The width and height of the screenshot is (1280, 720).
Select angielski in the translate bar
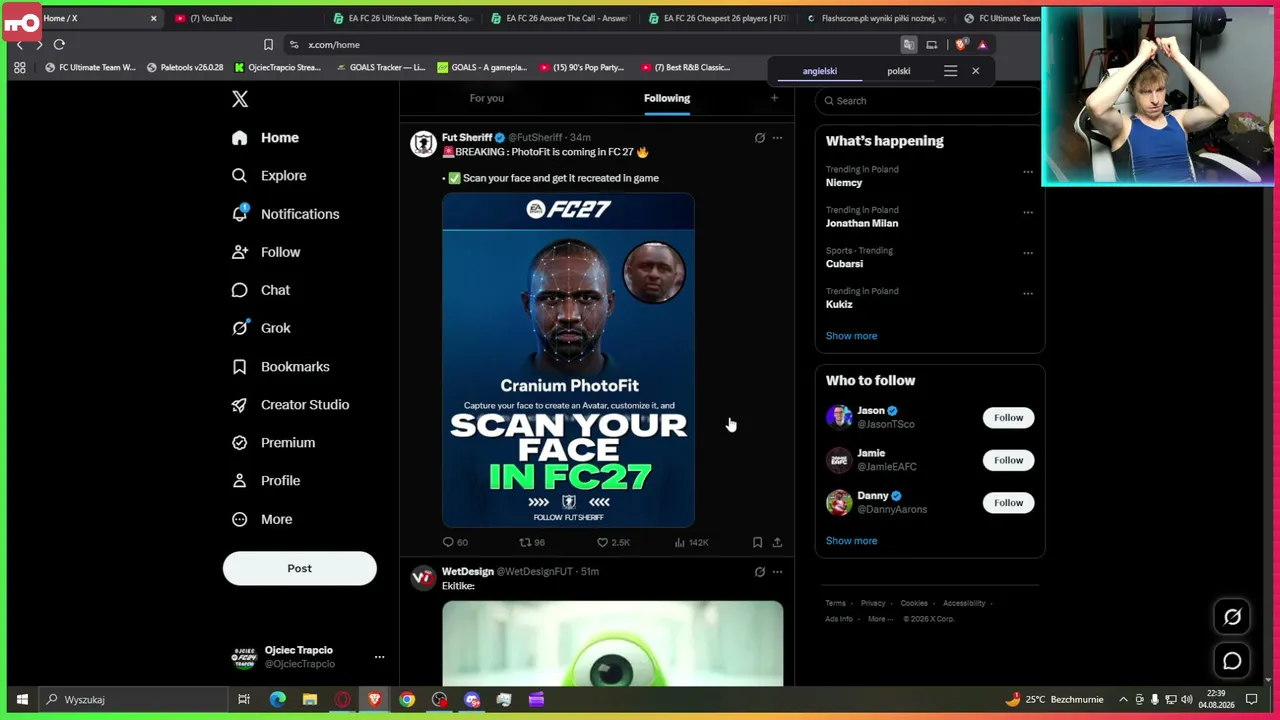(x=819, y=71)
